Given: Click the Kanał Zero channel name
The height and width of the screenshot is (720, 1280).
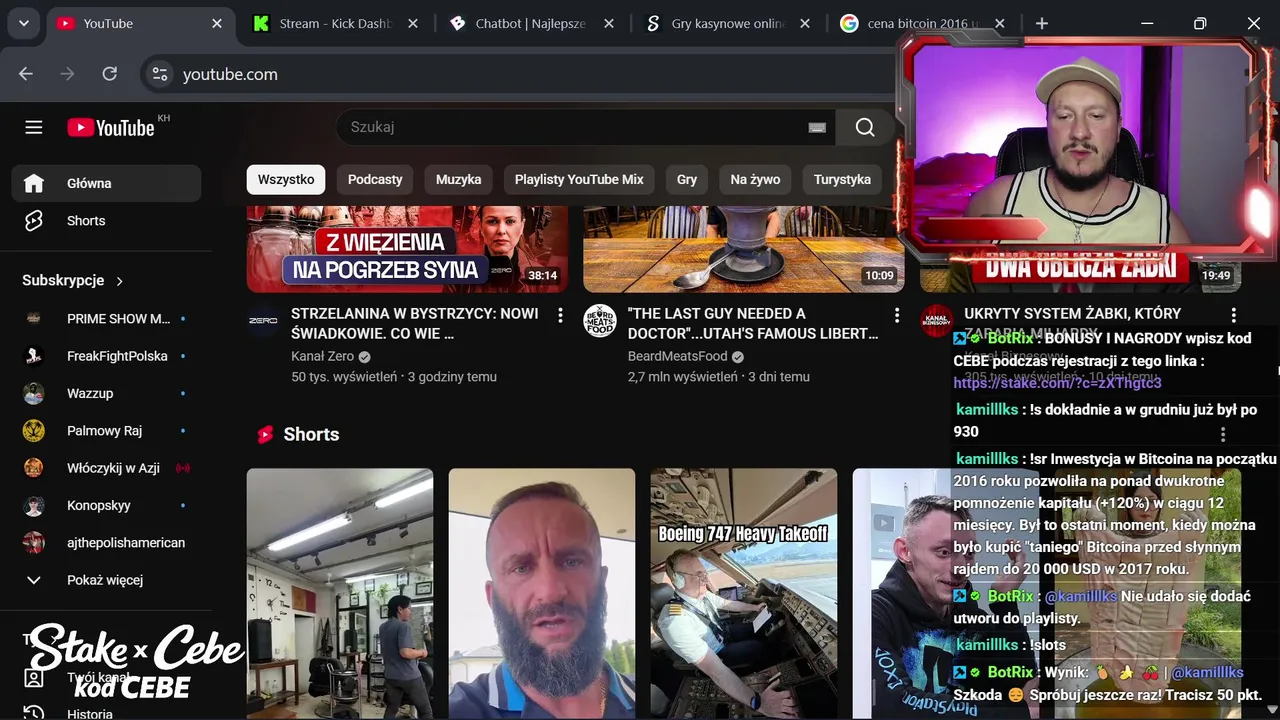Looking at the screenshot, I should (322, 356).
